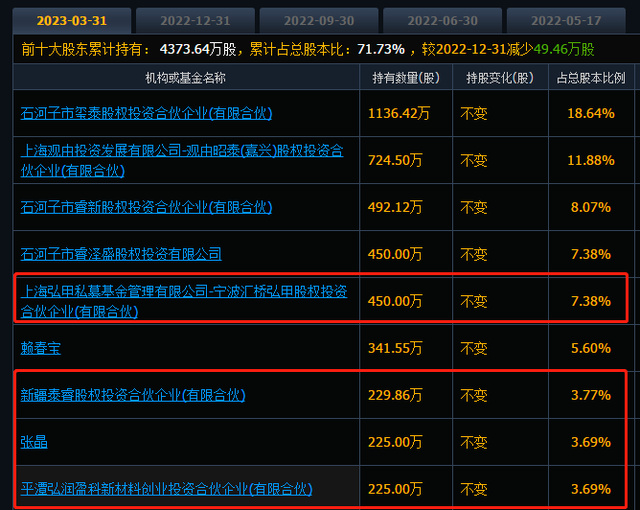Switch to the 2022-06-30 tab

tap(443, 21)
